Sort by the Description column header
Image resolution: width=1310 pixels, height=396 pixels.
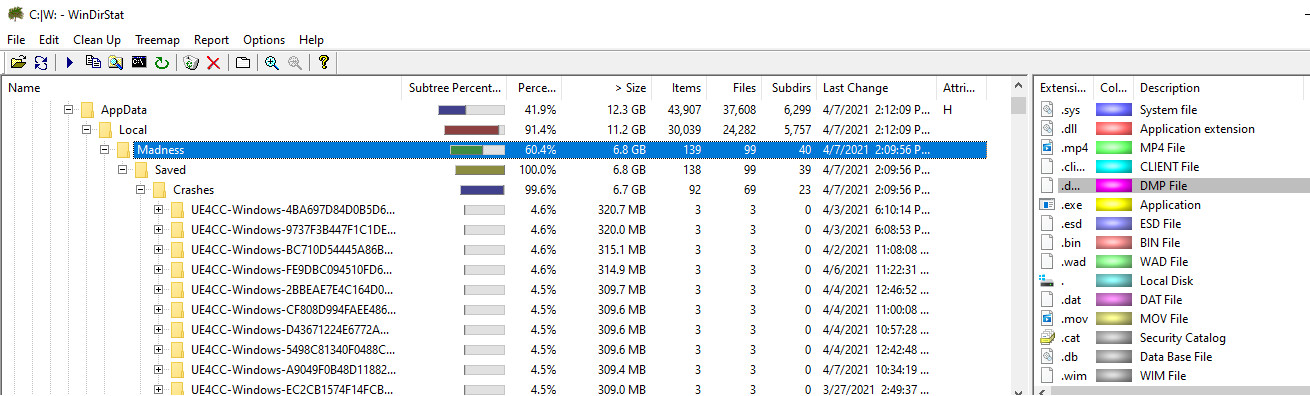(x=1220, y=88)
